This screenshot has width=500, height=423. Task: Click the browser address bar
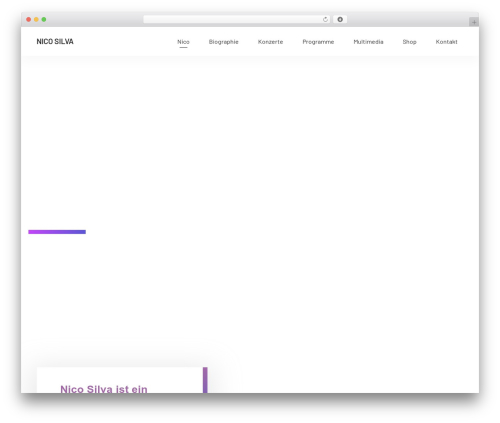click(237, 20)
